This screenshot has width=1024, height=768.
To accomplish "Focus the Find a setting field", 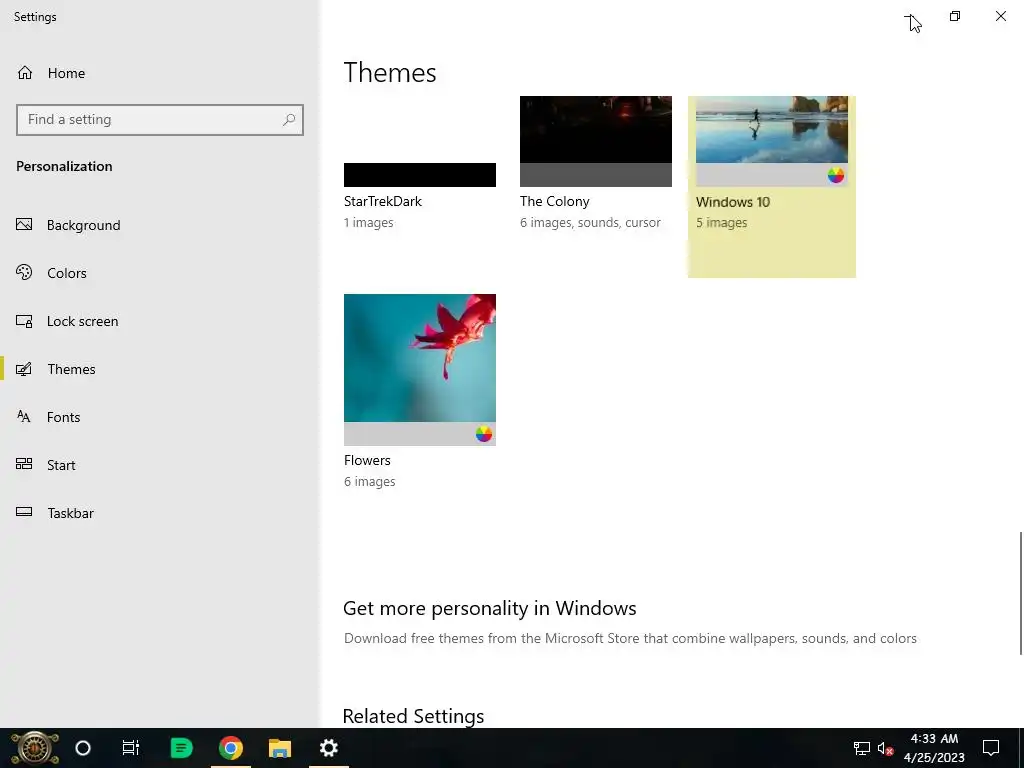I will click(159, 120).
